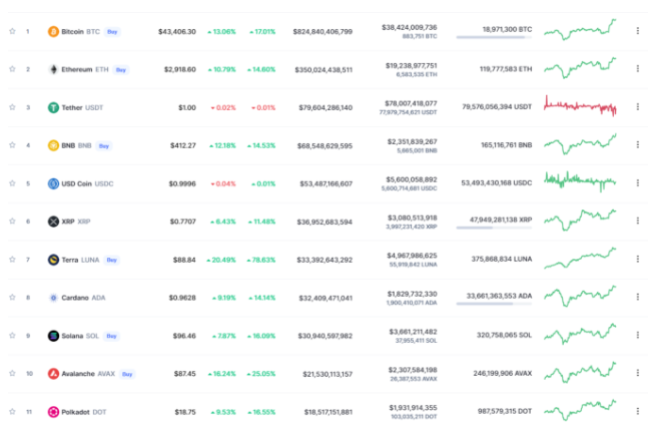This screenshot has width=661, height=430.
Task: Click the Cardano logo icon
Action: [53, 298]
